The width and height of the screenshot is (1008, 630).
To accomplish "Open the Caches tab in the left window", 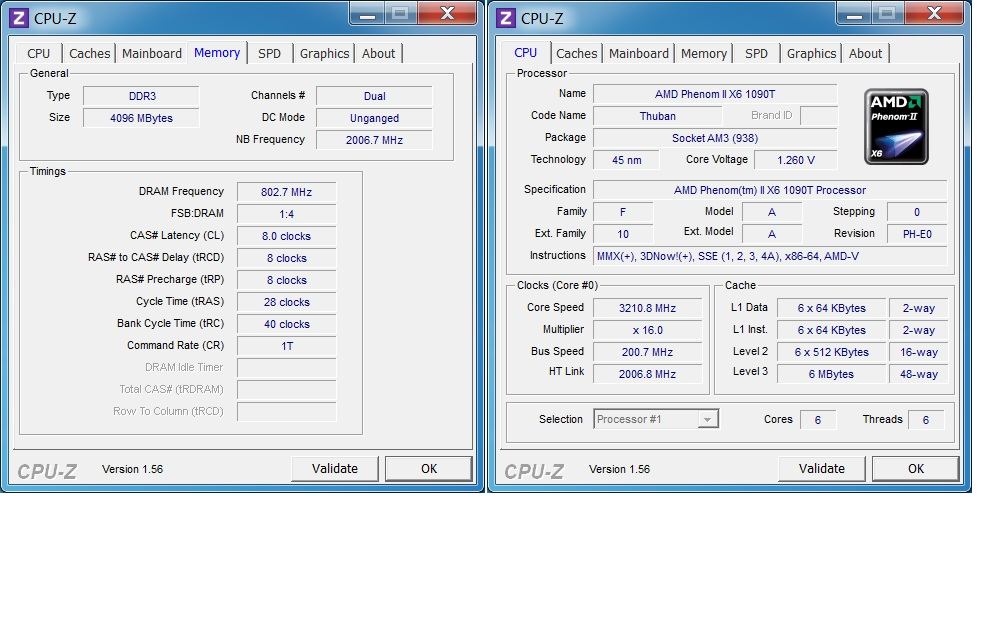I will (89, 53).
